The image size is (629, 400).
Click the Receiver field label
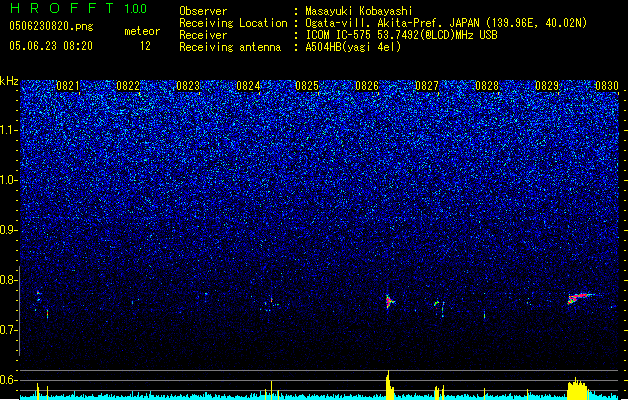click(203, 35)
